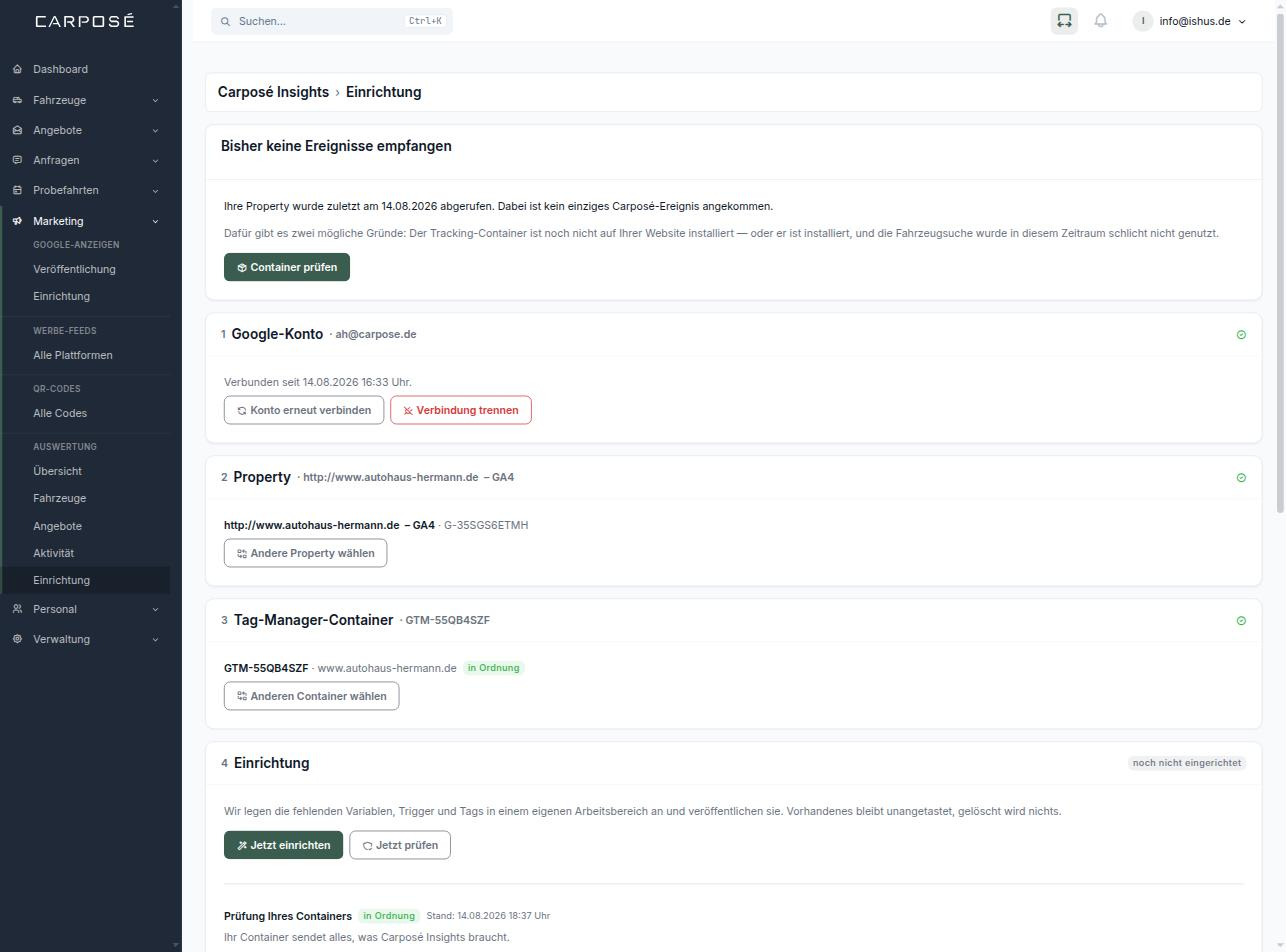1286x952 pixels.
Task: Click the green check icon for Property
Action: click(x=1241, y=477)
